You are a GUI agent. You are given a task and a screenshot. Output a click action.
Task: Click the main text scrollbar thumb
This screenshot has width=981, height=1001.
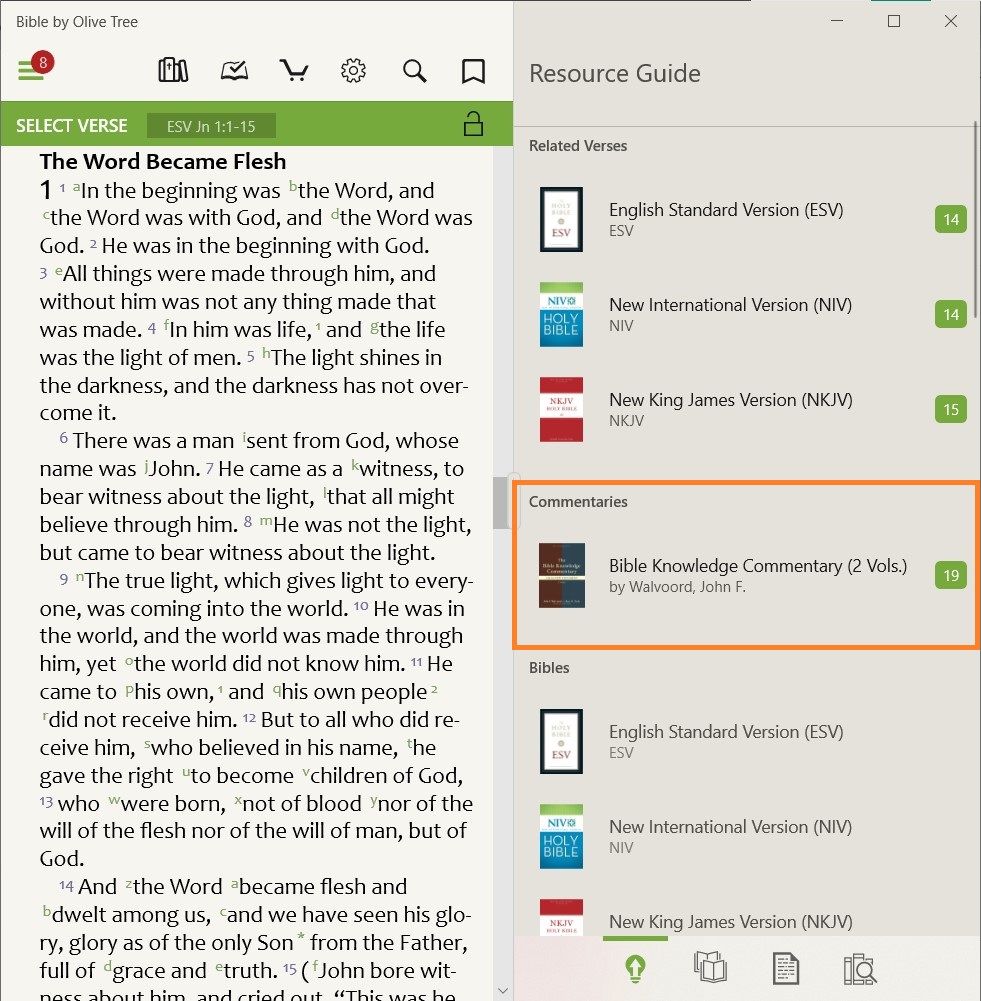click(x=501, y=503)
